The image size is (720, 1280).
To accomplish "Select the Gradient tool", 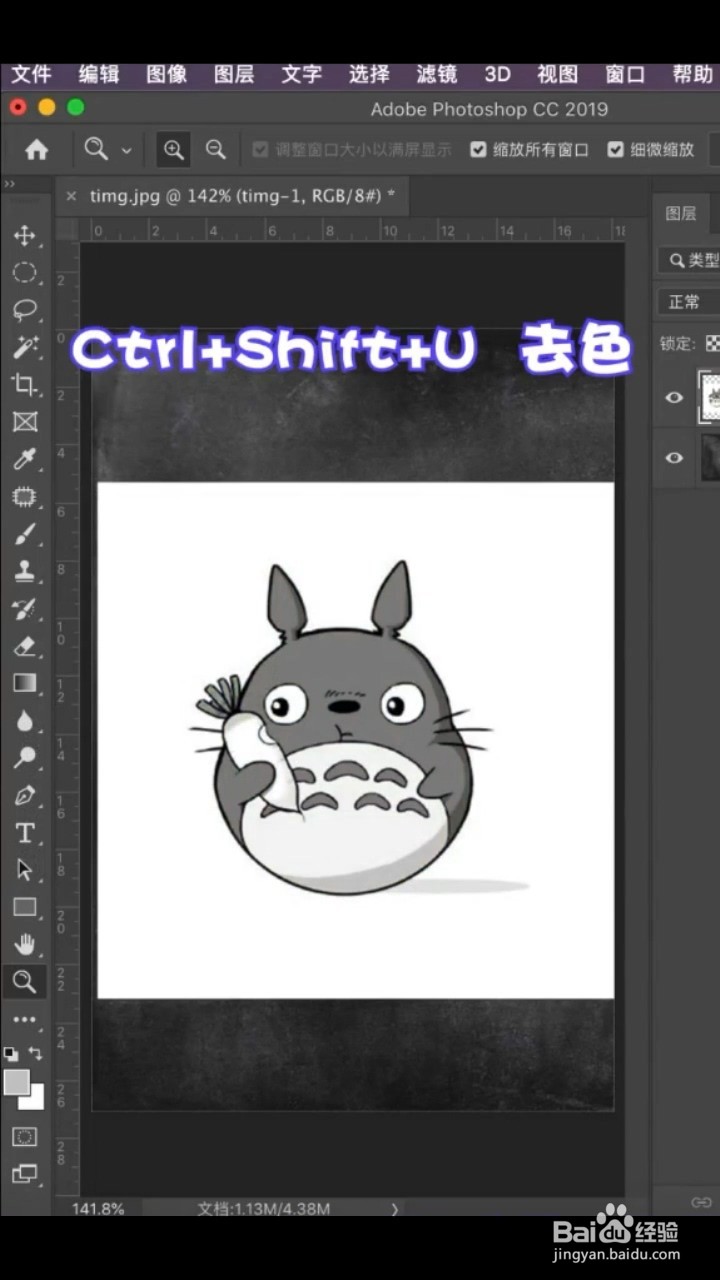I will [24, 684].
